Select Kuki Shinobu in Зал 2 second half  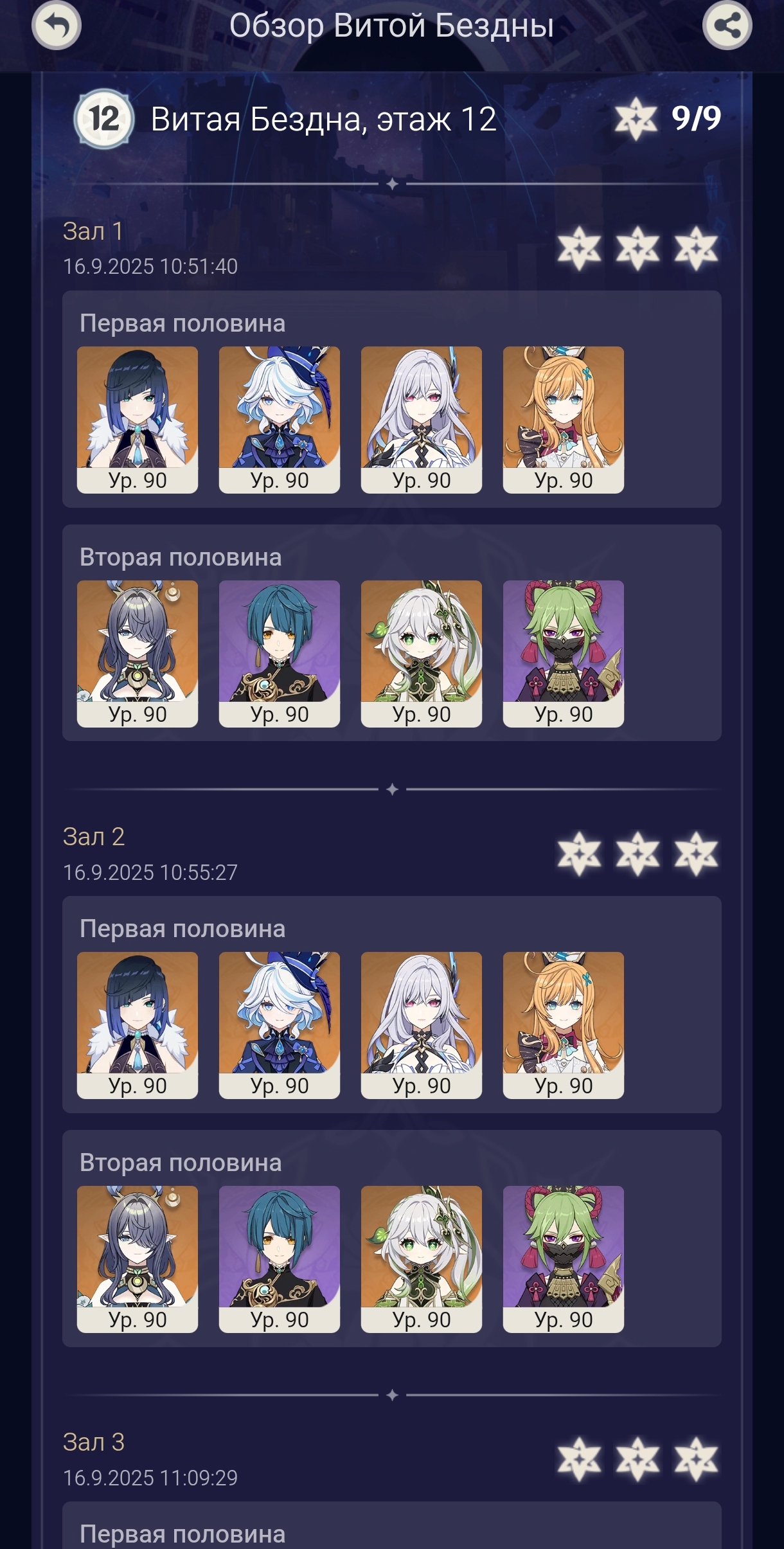click(564, 1259)
